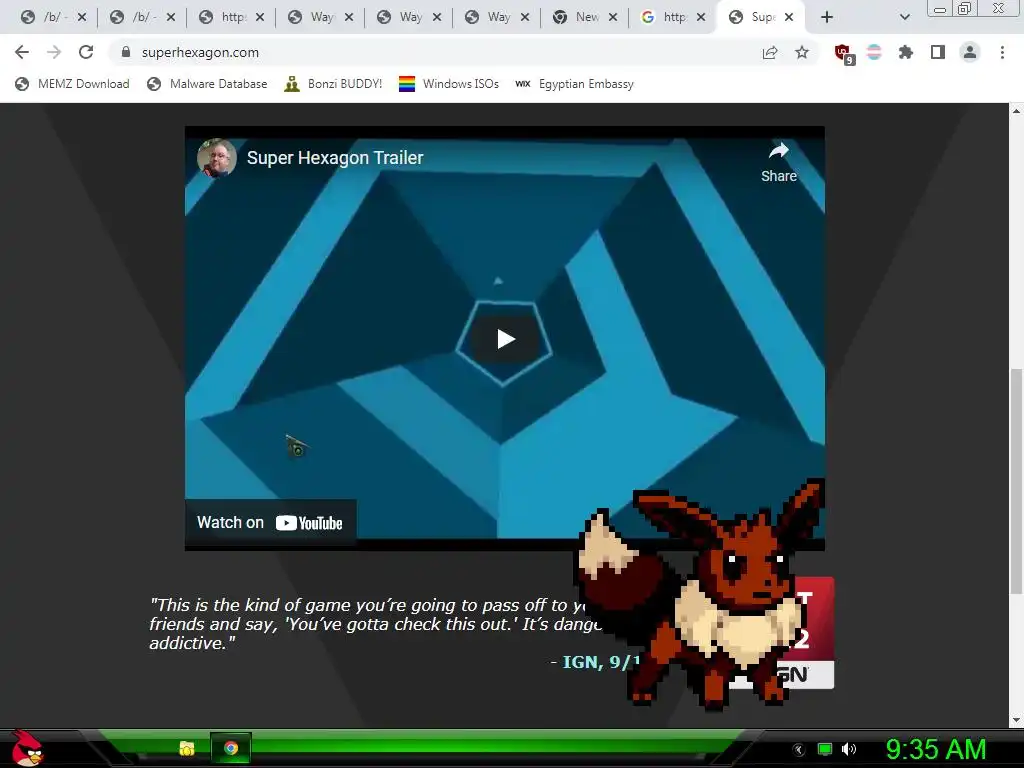
Task: Open the striped flag extension icon
Action: pos(874,52)
